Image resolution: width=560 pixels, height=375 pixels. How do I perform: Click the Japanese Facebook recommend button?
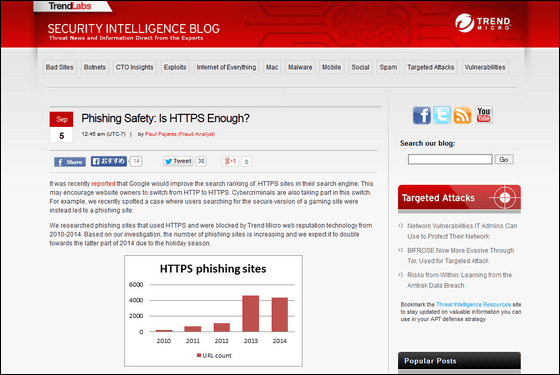click(109, 161)
